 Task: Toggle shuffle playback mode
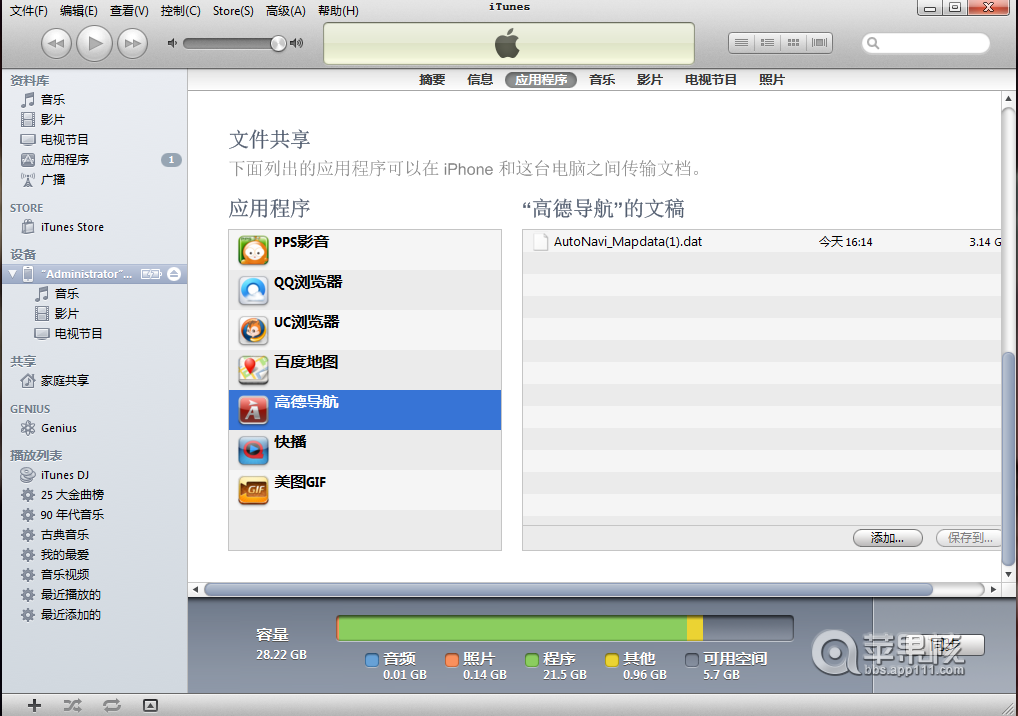71,705
